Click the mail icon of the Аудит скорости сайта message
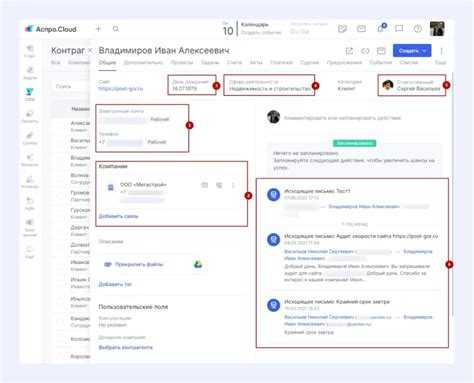The width and height of the screenshot is (474, 383). coord(274,239)
